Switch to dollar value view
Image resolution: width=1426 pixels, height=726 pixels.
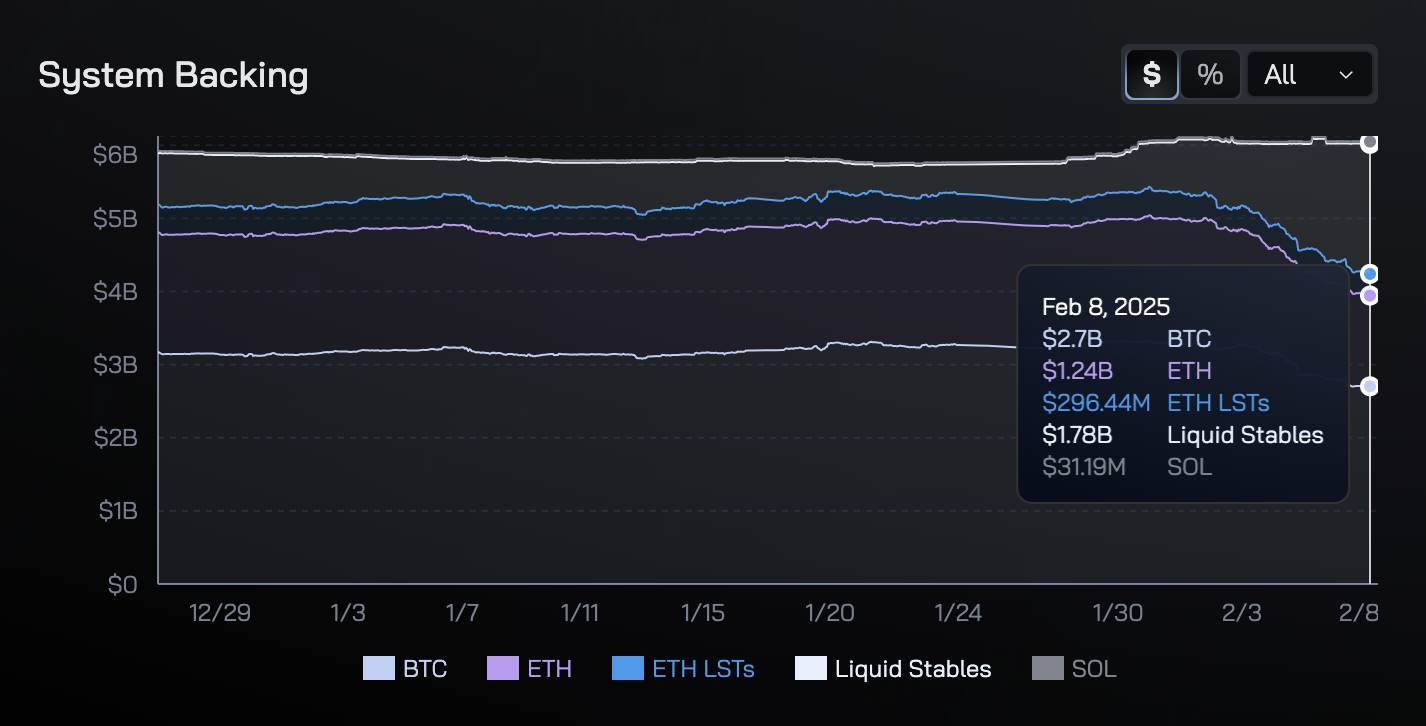[1152, 75]
